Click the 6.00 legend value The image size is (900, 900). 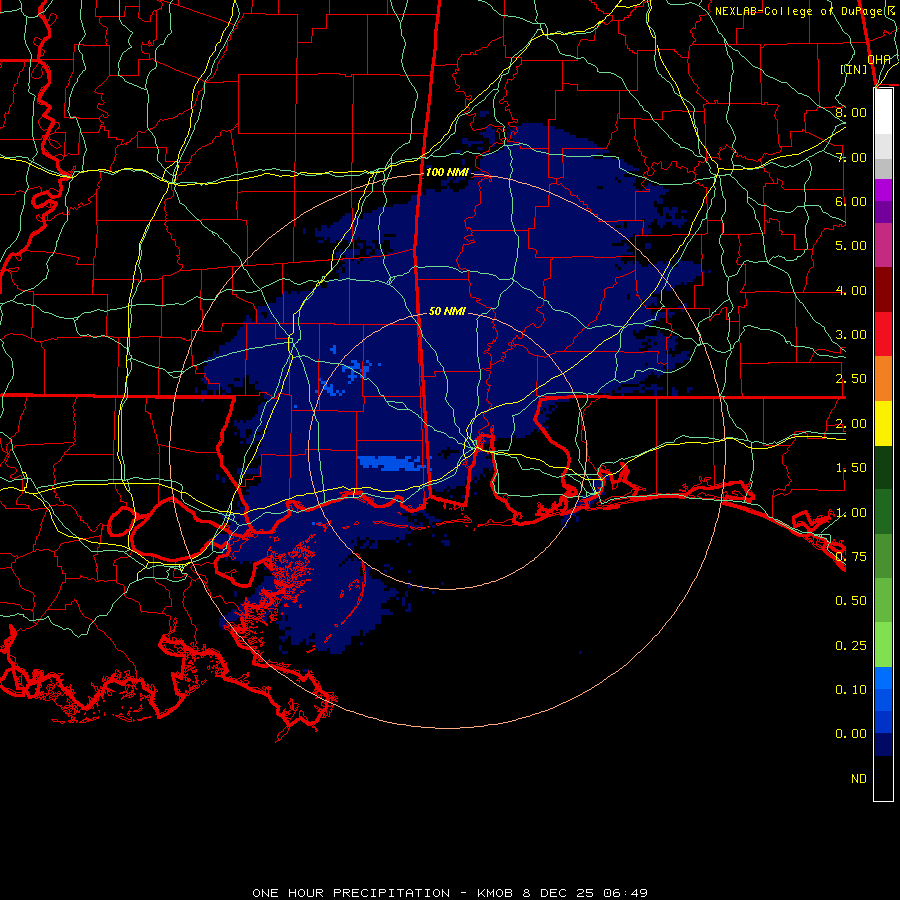851,201
